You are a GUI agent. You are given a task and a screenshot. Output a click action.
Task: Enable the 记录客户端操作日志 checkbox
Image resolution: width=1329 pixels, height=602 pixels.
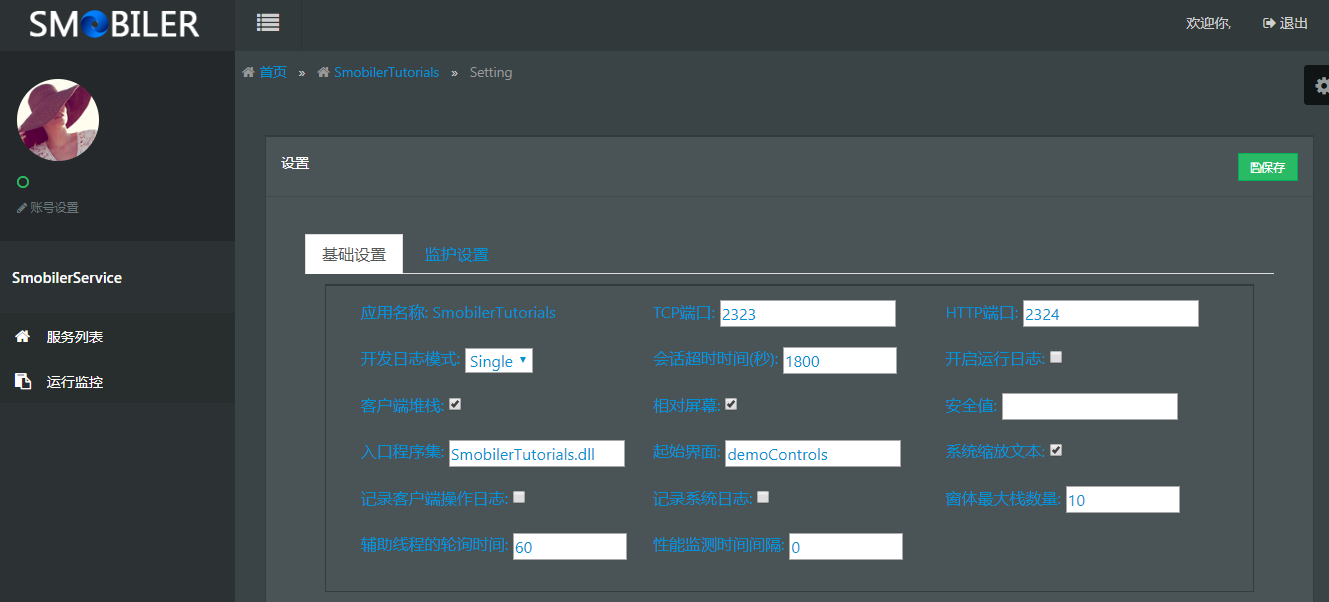(x=519, y=497)
